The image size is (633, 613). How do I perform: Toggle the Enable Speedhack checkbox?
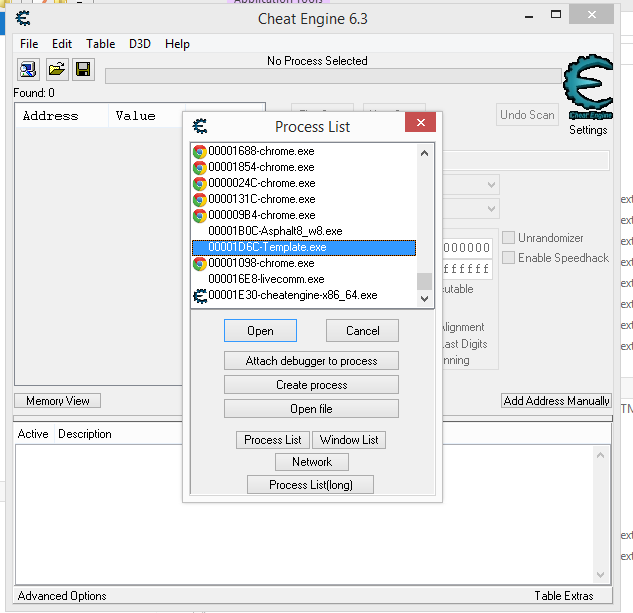click(508, 257)
